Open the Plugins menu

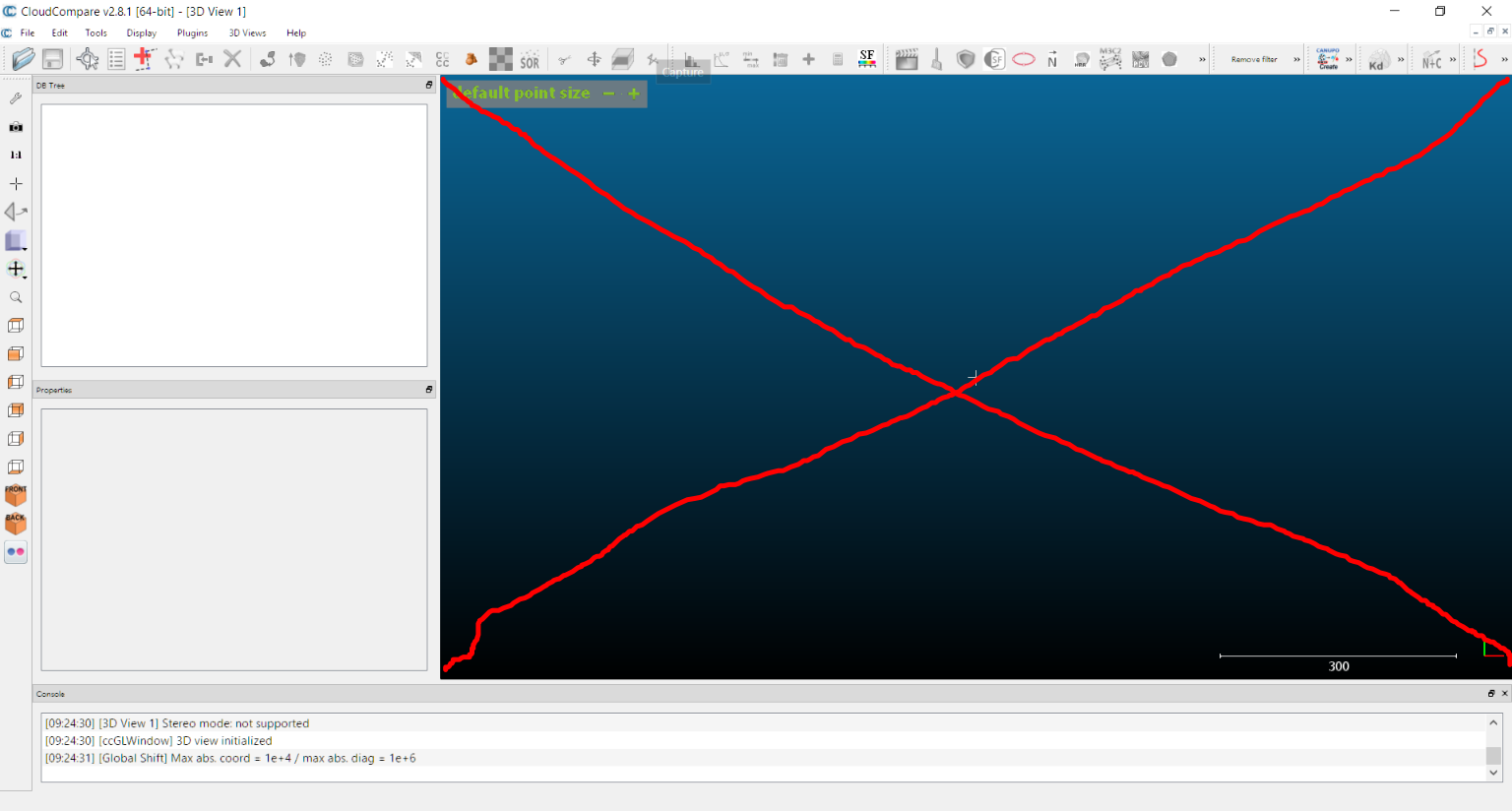[x=192, y=32]
